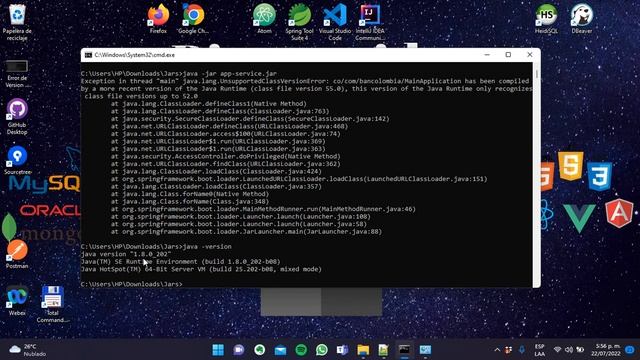The image size is (640, 360).
Task: Open the Google Chrome desktop shortcut
Action: (193, 18)
